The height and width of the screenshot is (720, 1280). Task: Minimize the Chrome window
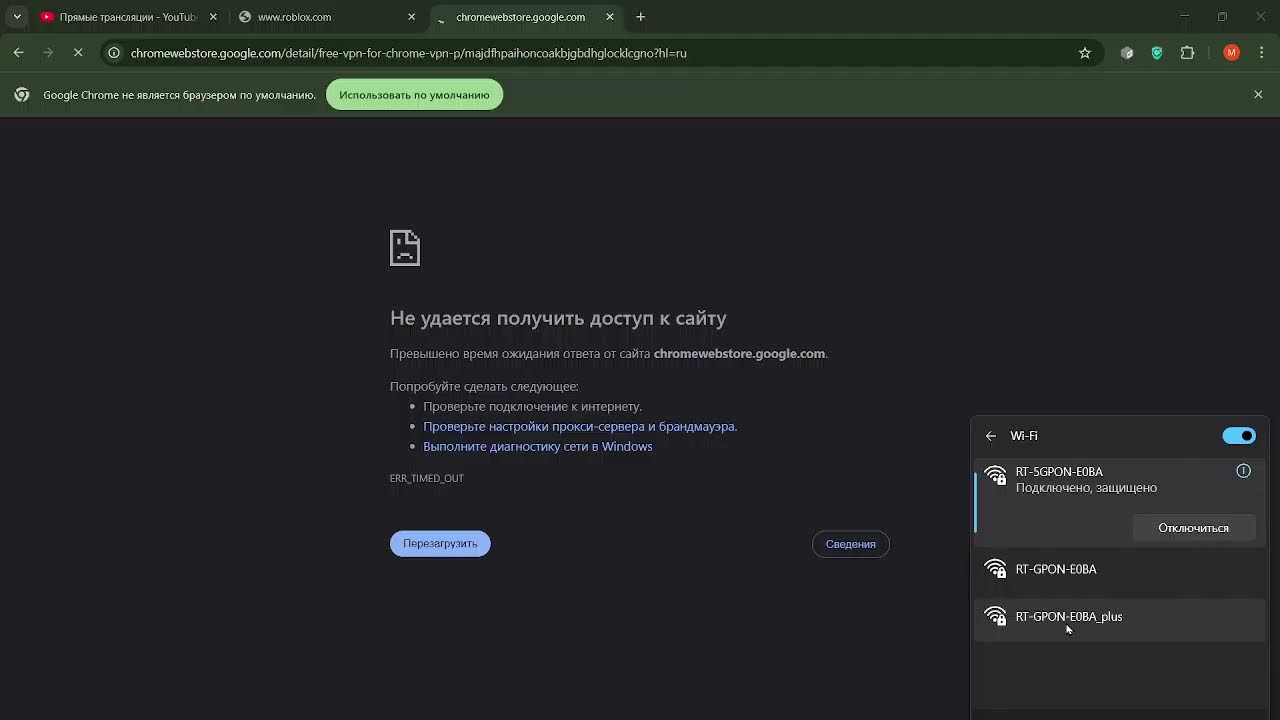point(1185,17)
